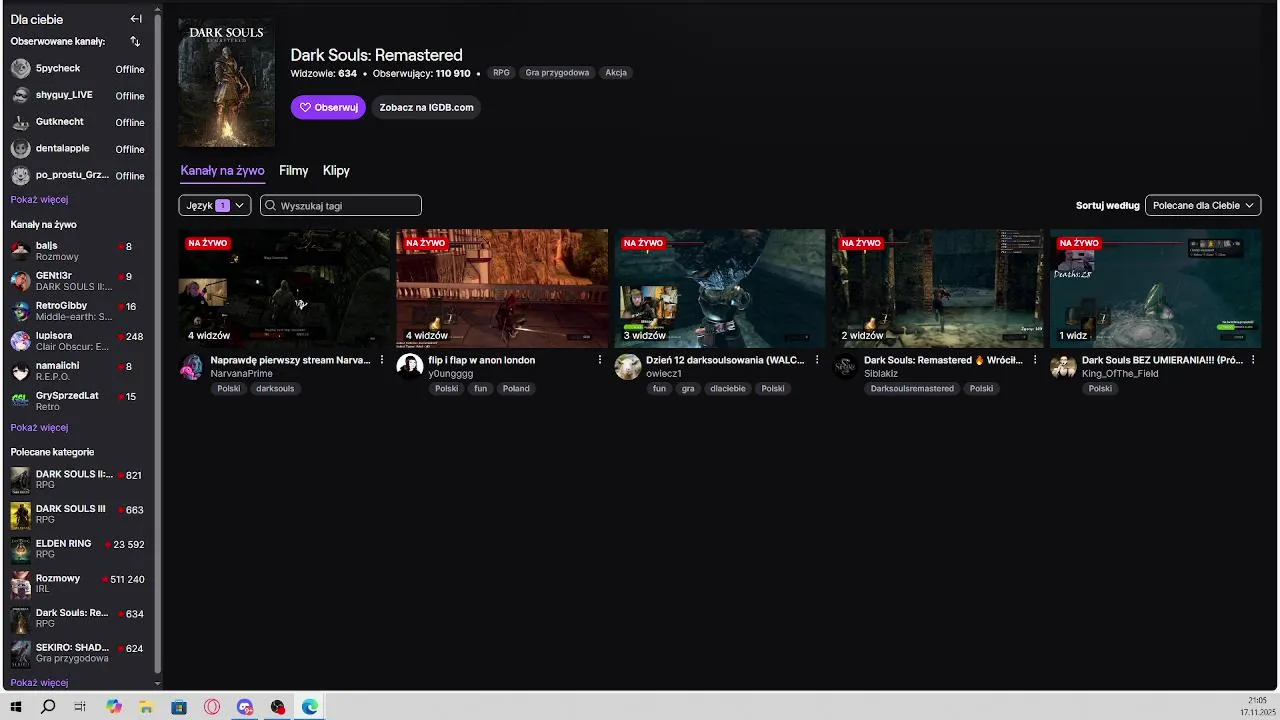The width and height of the screenshot is (1280, 720).
Task: Open stream title flip i flap w anon london
Action: [x=481, y=360]
